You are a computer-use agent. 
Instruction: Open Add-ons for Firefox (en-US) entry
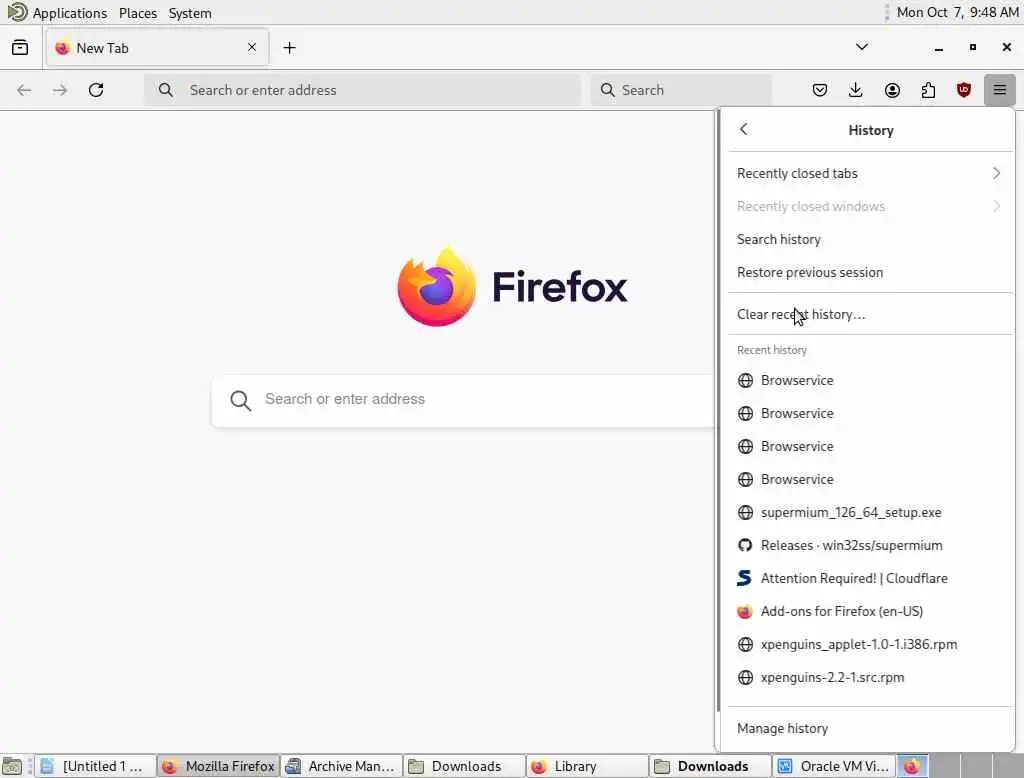[x=869, y=611]
